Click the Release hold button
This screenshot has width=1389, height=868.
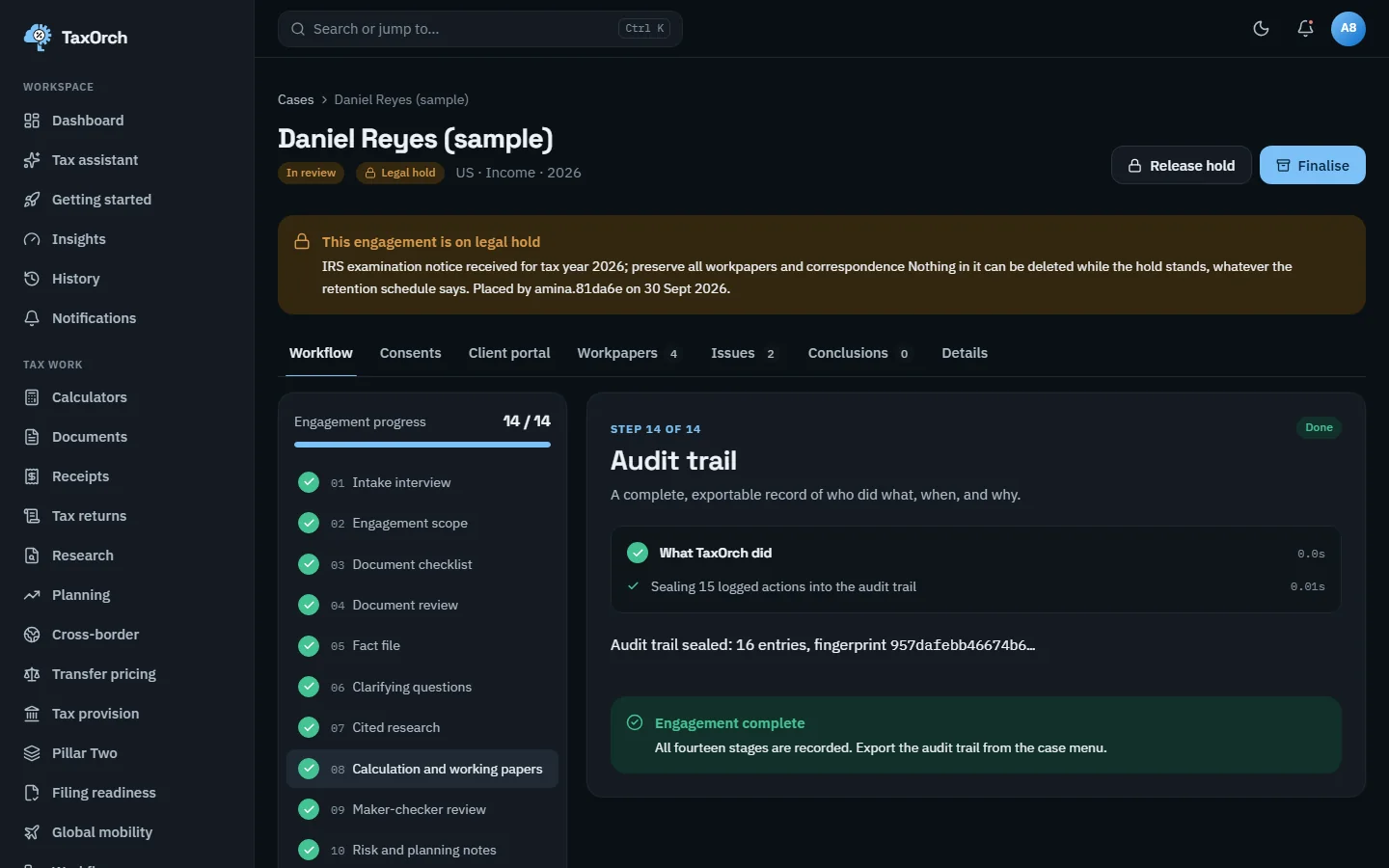1182,165
